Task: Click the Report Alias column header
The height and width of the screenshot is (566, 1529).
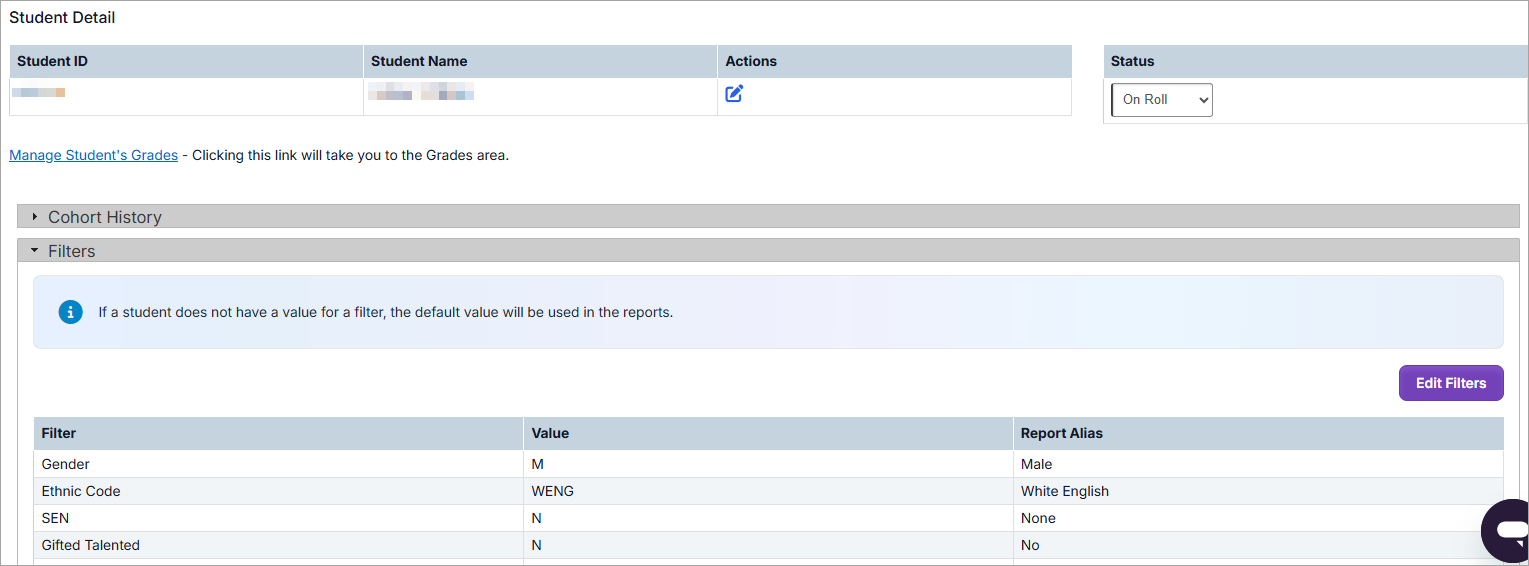Action: coord(1061,433)
